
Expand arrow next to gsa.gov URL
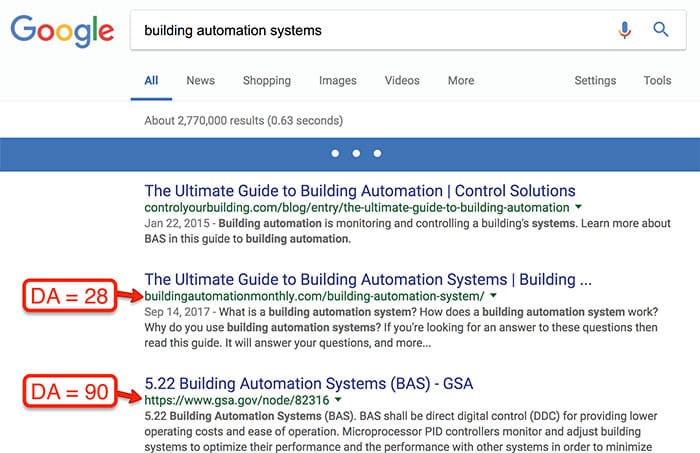click(x=338, y=399)
